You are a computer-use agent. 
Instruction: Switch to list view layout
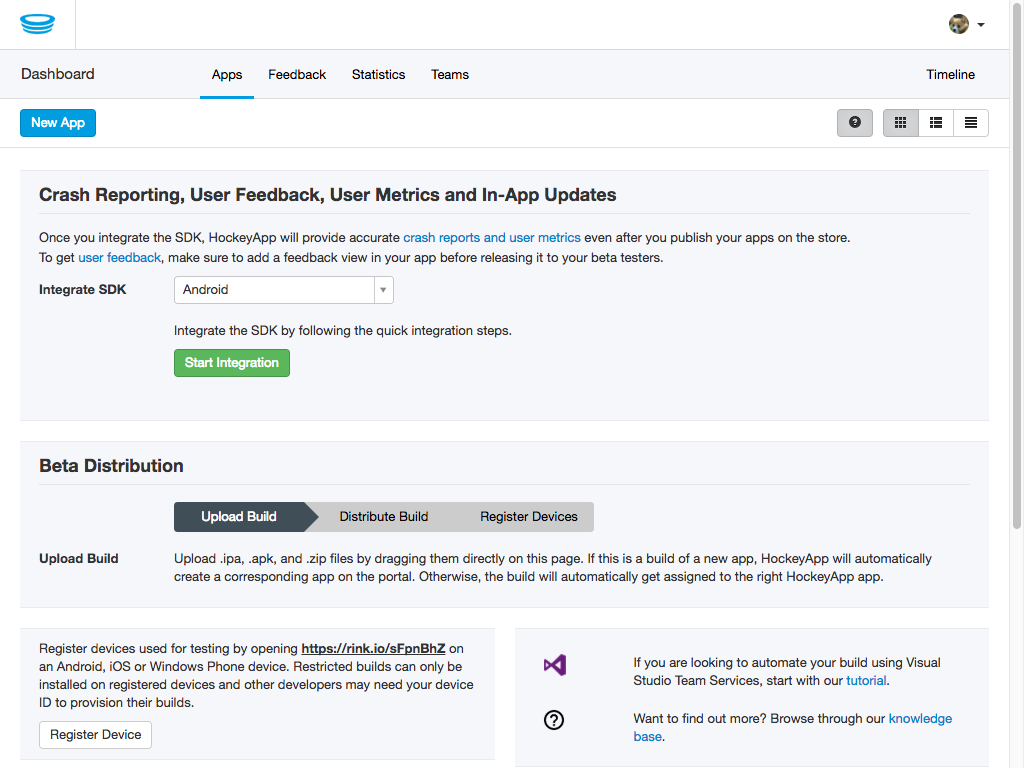[935, 122]
